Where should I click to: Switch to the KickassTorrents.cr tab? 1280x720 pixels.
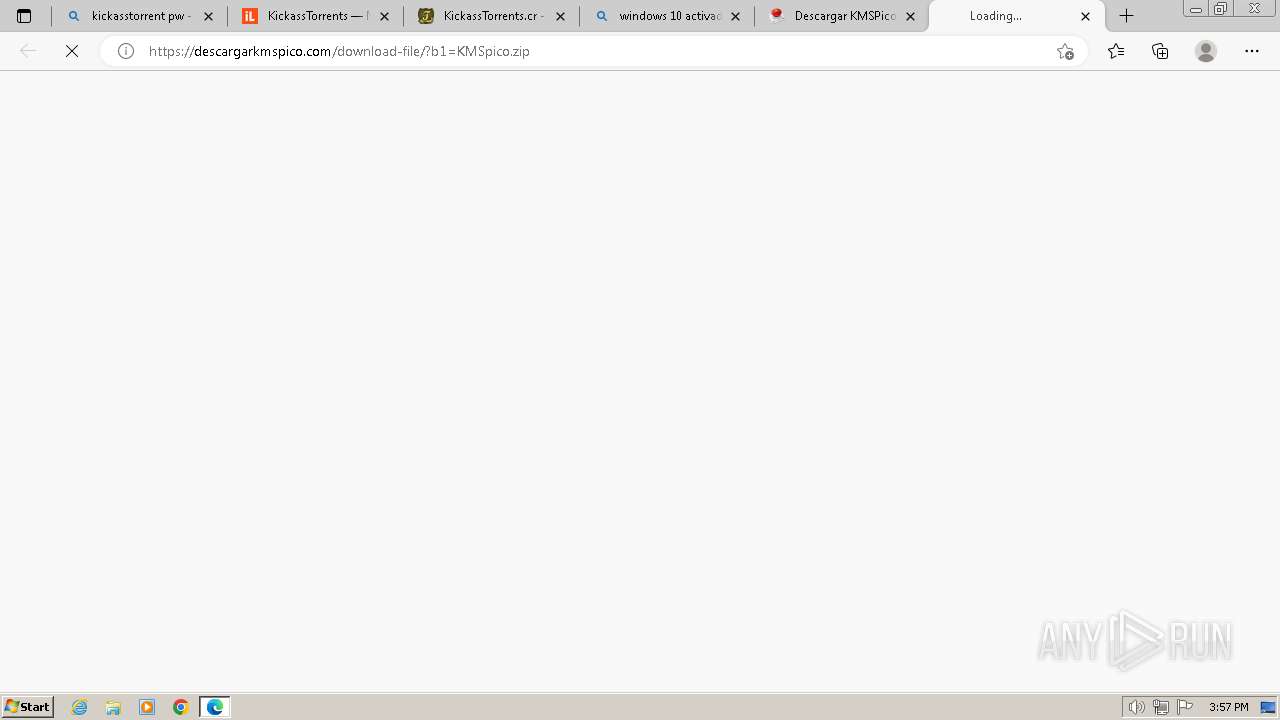[492, 16]
